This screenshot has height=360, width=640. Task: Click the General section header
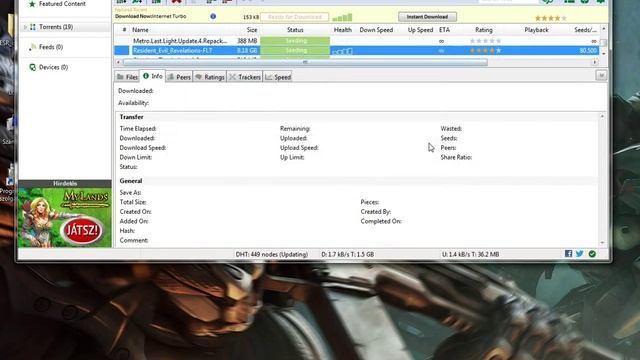pyautogui.click(x=131, y=180)
